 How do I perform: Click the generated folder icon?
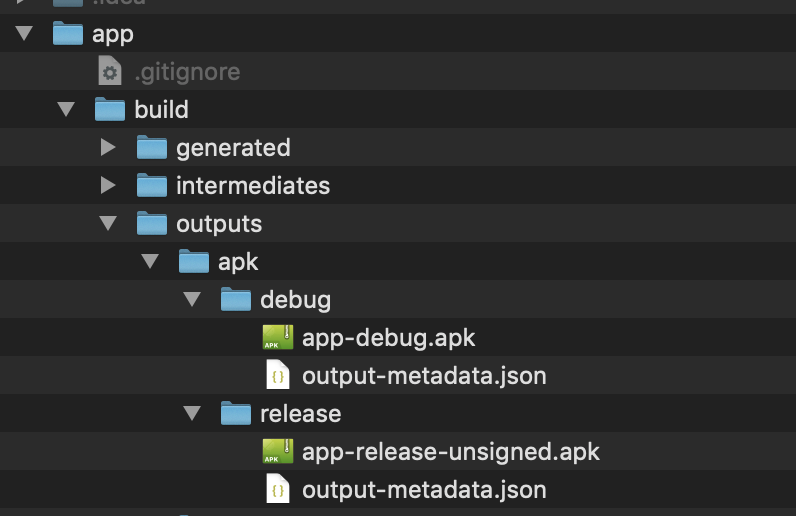point(152,147)
